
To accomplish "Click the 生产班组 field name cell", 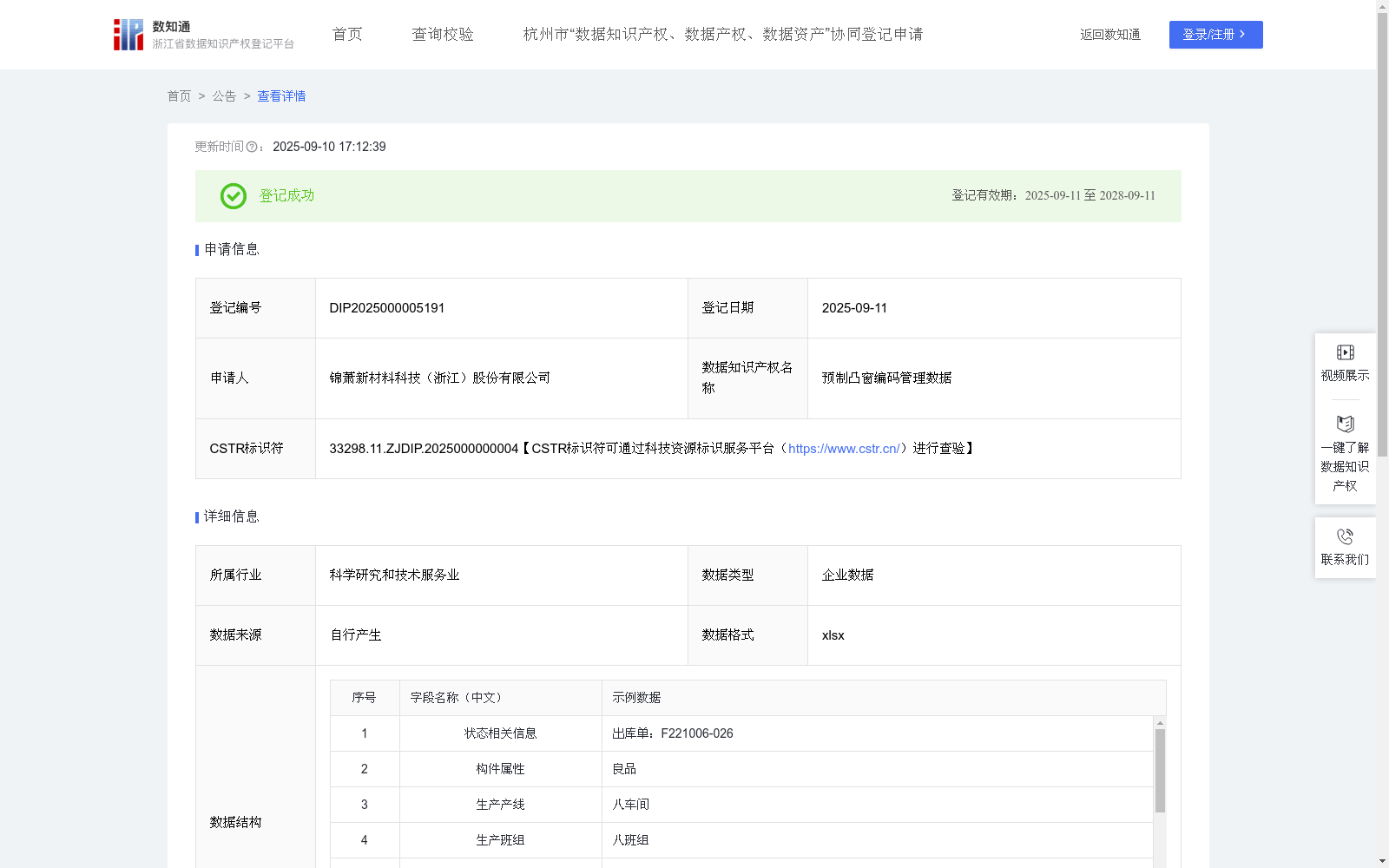I will coord(501,840).
